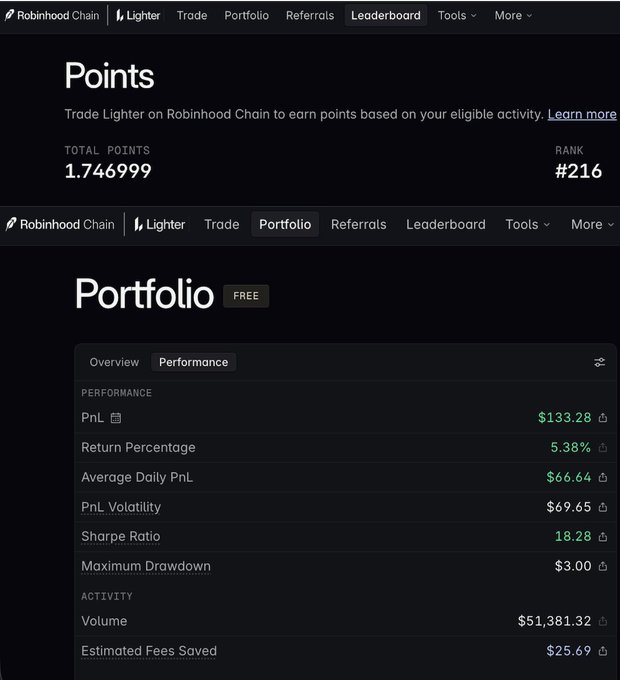620x680 pixels.
Task: Open Referrals in the Leaderboard header nav
Action: pos(310,16)
